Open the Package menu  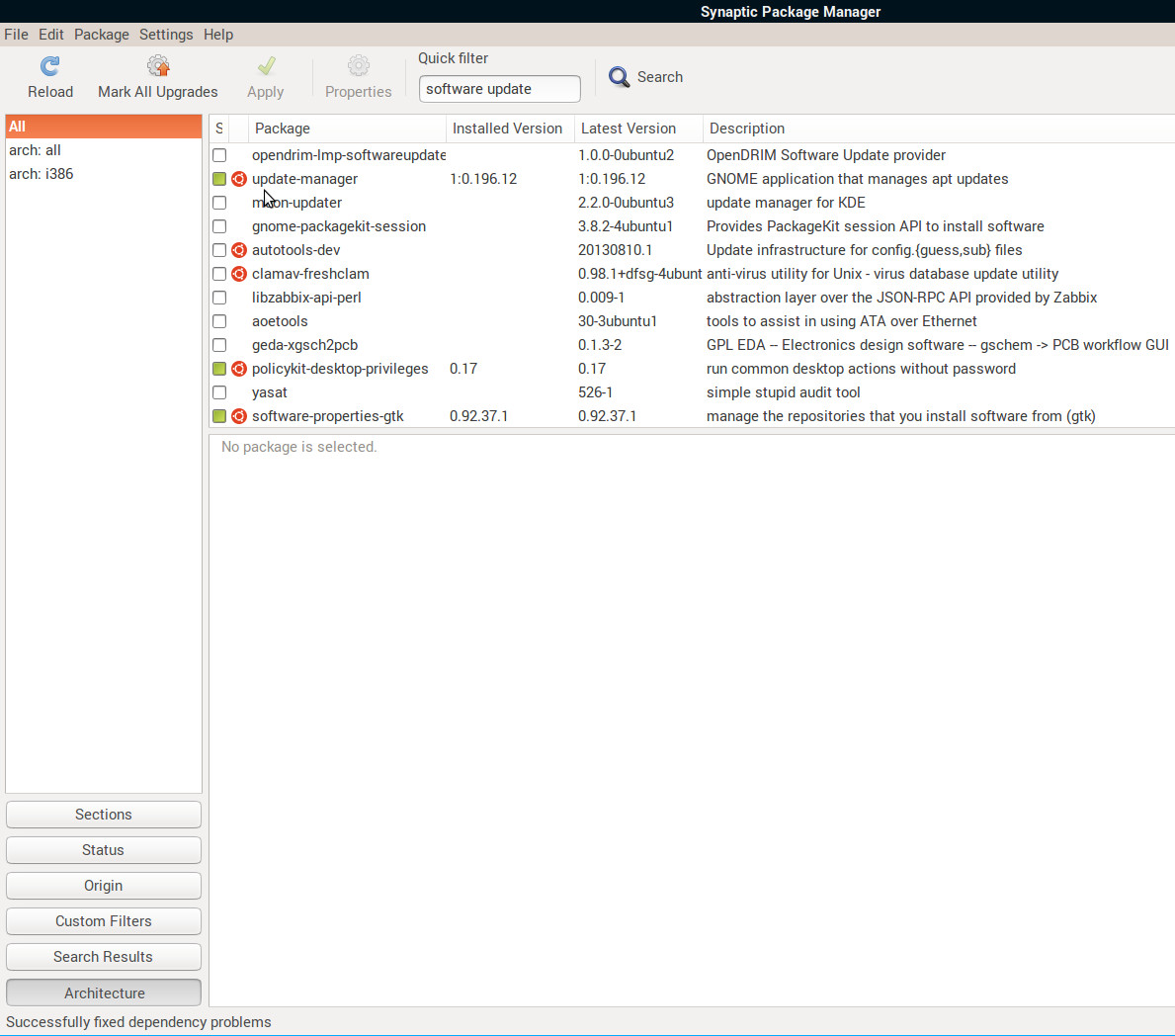click(101, 35)
